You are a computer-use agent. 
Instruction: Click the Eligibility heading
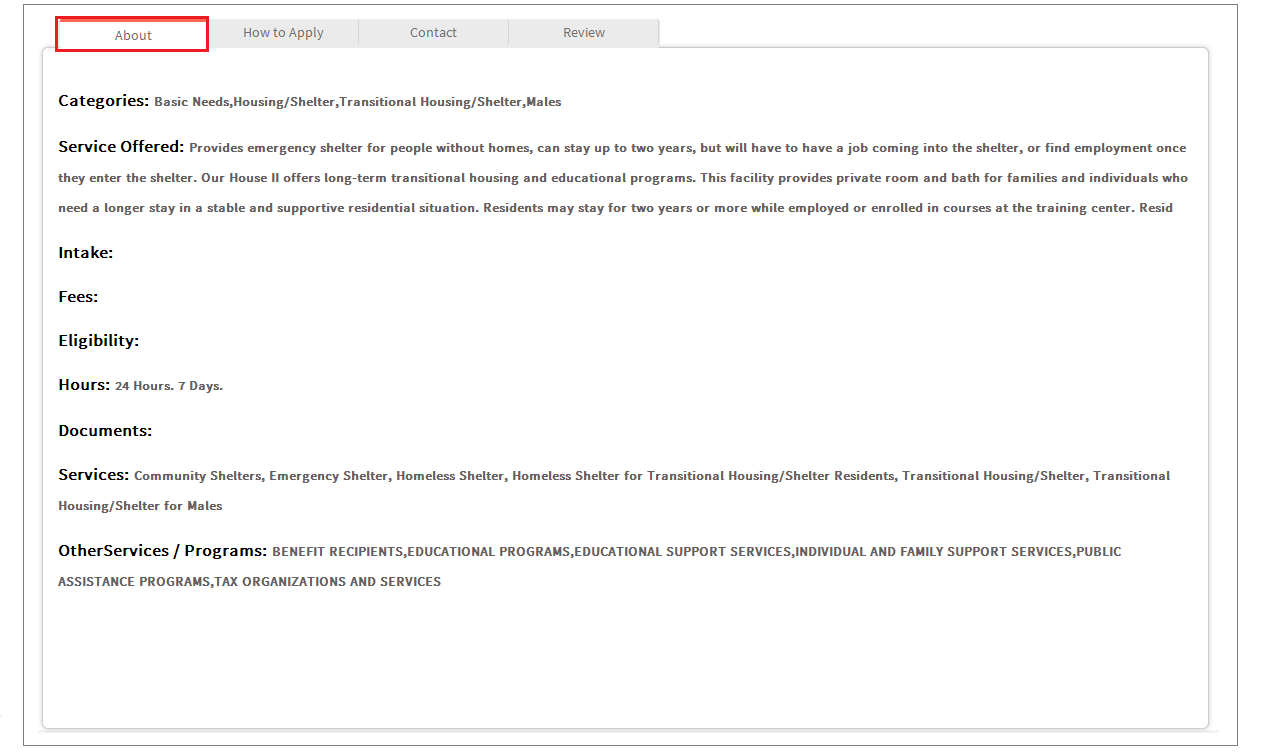click(99, 341)
